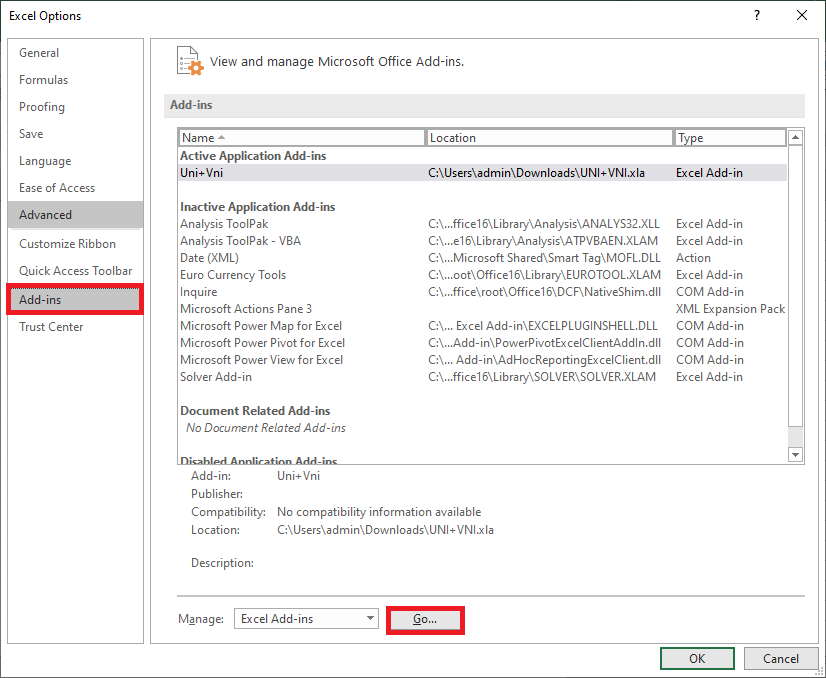Open the Manage Excel Add-ins dropdown
This screenshot has height=678, width=826.
306,618
